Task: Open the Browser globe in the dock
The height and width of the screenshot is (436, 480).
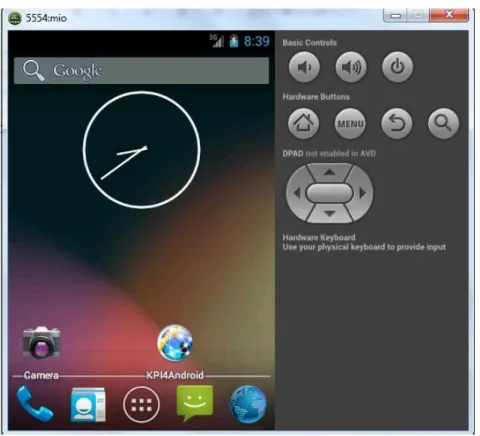Action: point(248,404)
